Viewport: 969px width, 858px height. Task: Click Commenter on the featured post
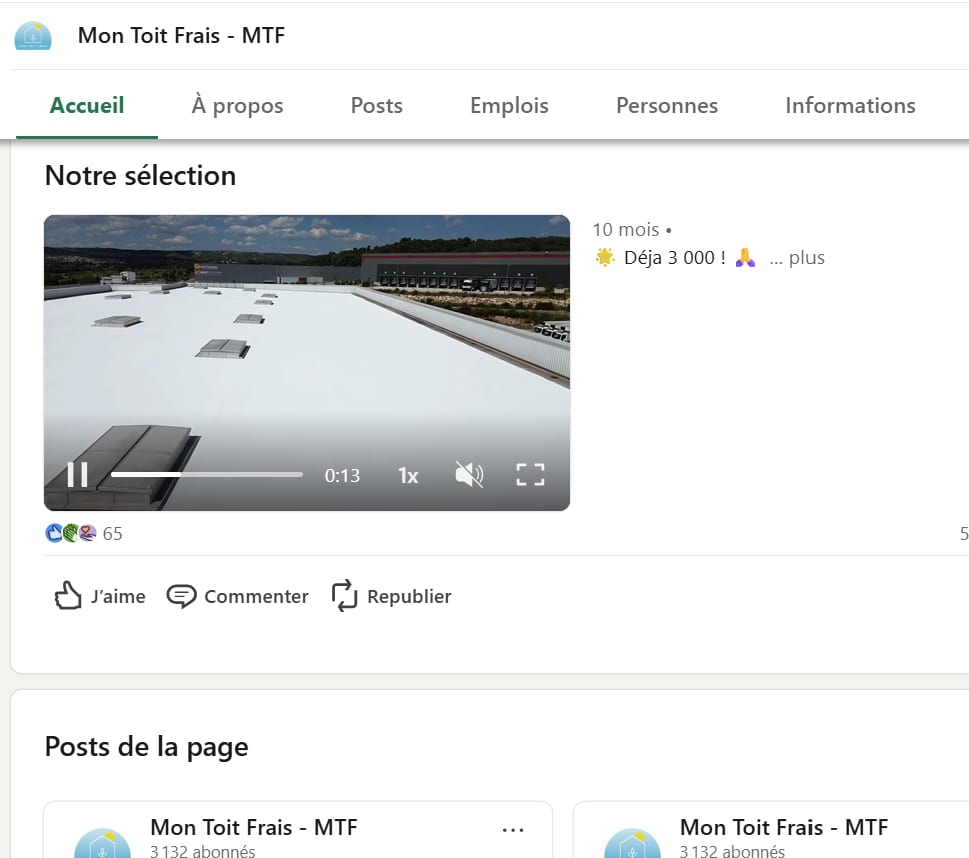point(237,597)
